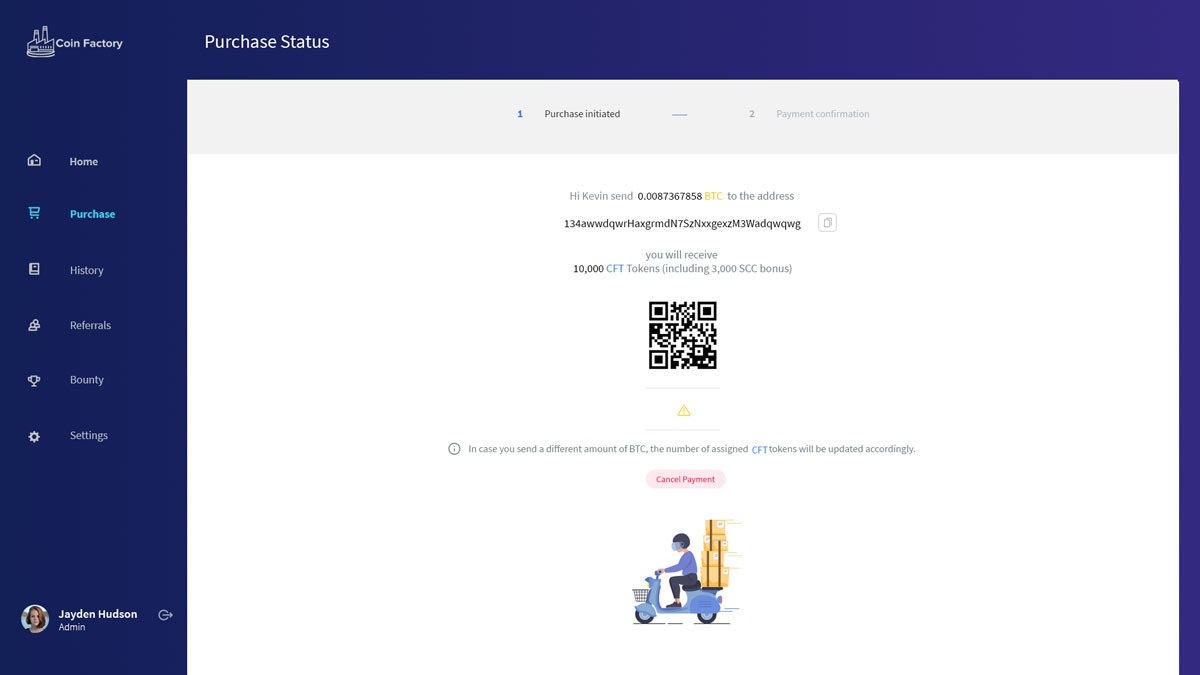Click the displayed BTC wallet address
Viewport: 1200px width, 675px height.
coord(683,223)
